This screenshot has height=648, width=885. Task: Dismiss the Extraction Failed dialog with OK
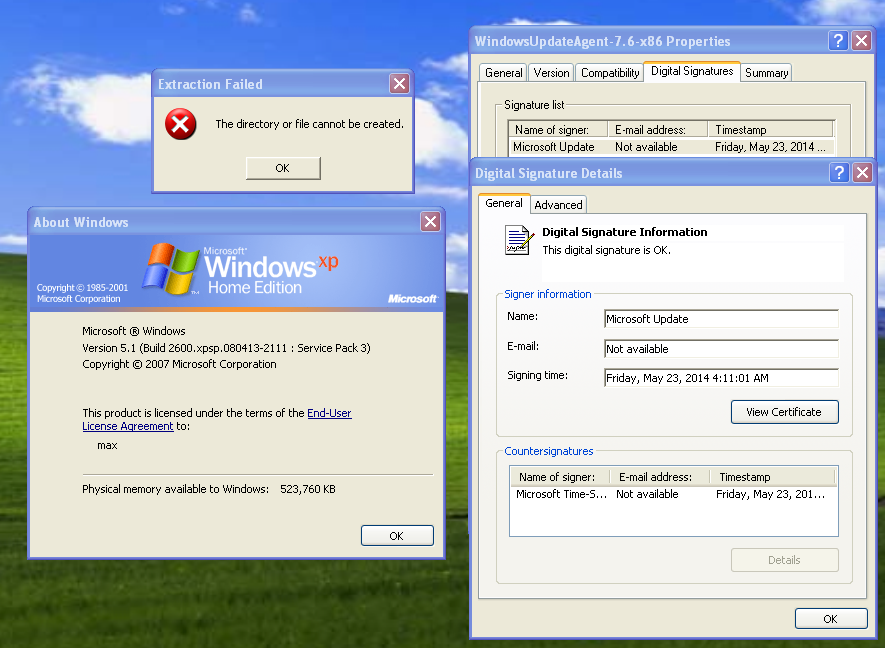(283, 168)
